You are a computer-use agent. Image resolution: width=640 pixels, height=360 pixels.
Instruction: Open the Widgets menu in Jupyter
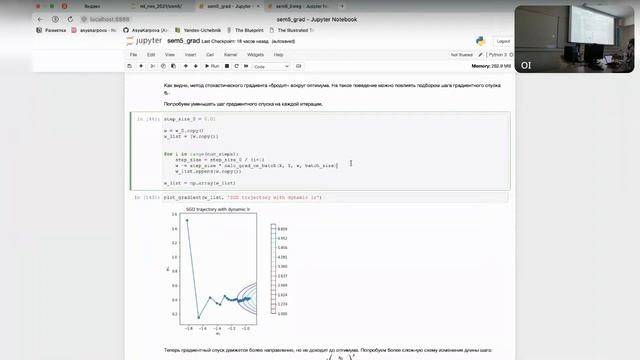[256, 55]
